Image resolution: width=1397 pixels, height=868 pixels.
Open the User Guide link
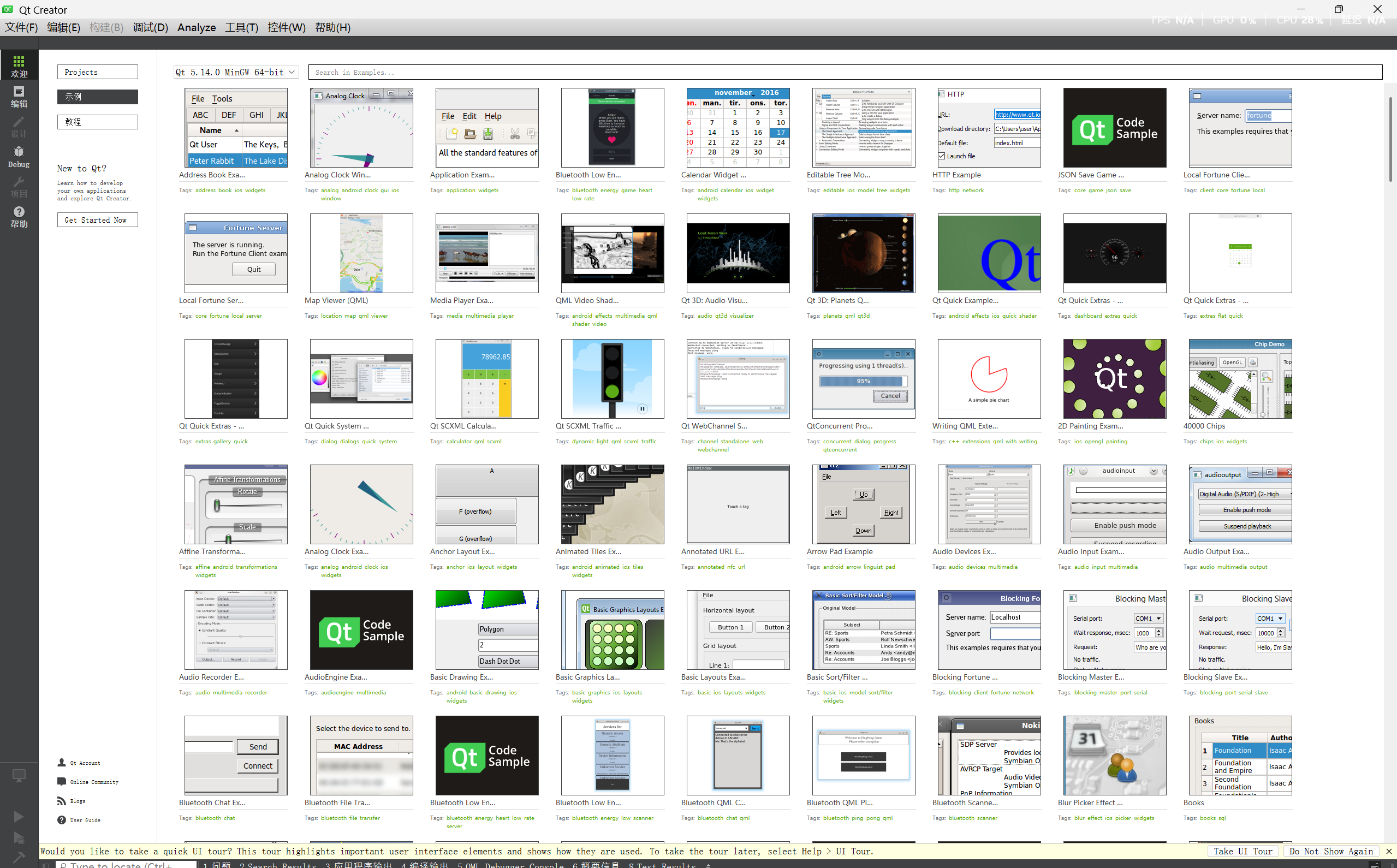[85, 821]
